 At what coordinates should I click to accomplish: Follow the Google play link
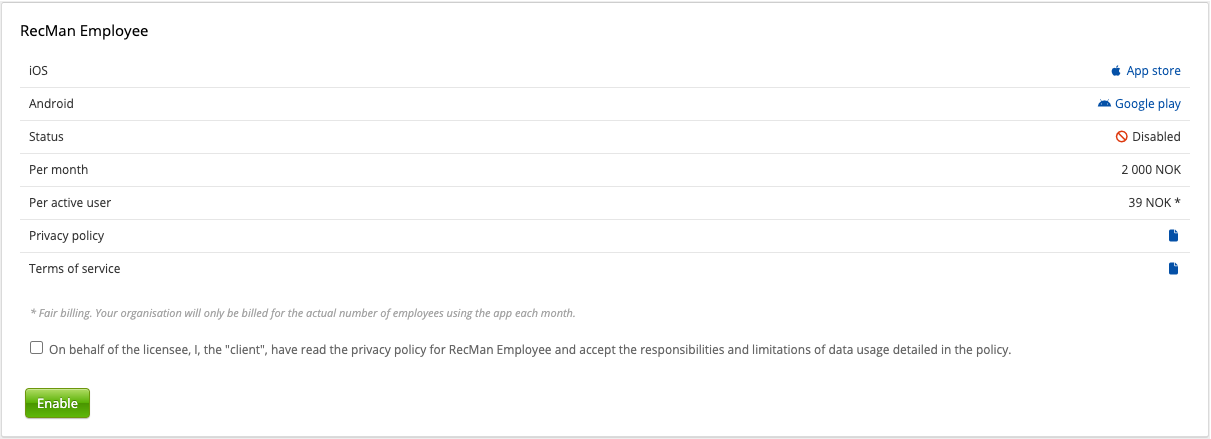pyautogui.click(x=1147, y=104)
